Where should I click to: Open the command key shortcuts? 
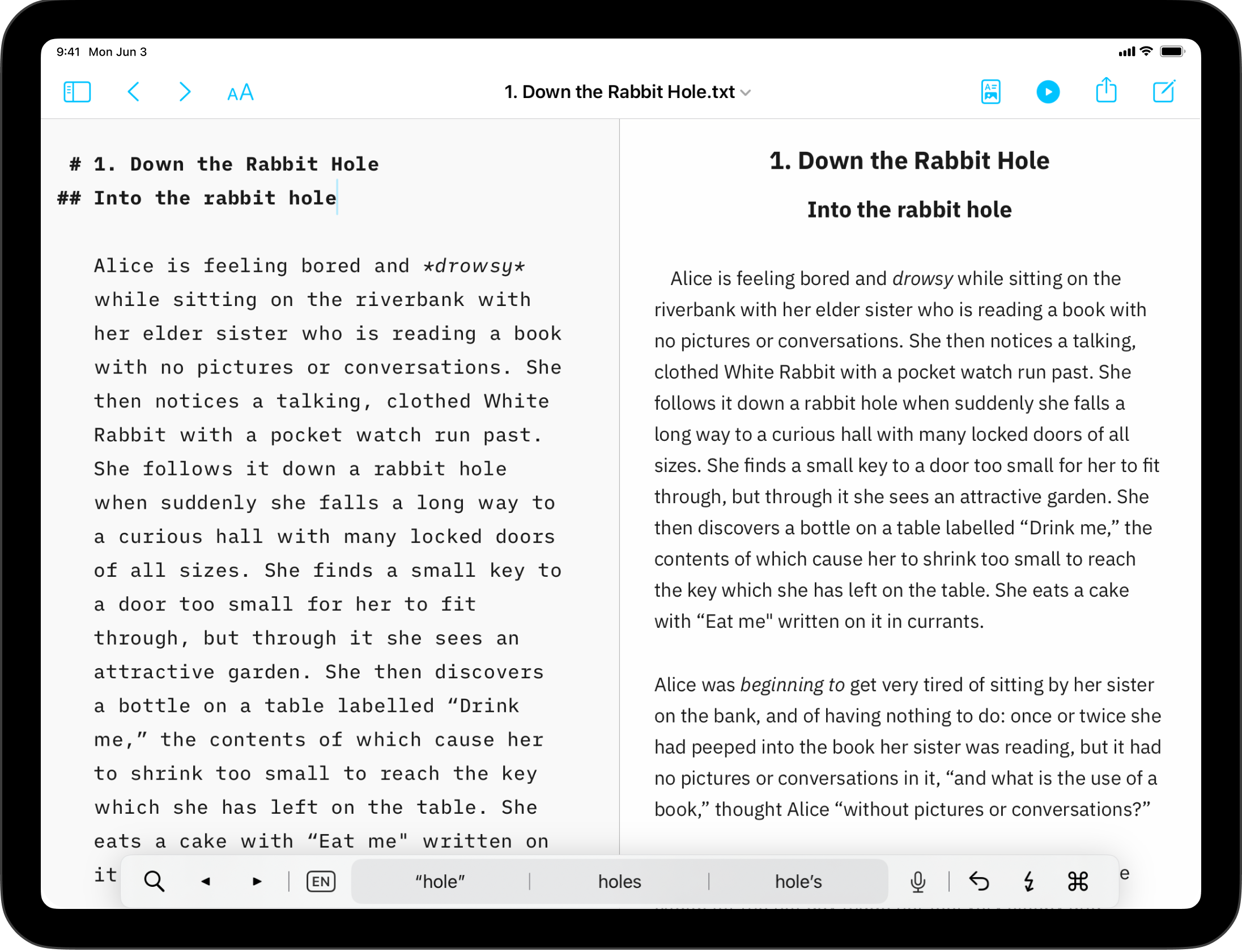coord(1078,881)
